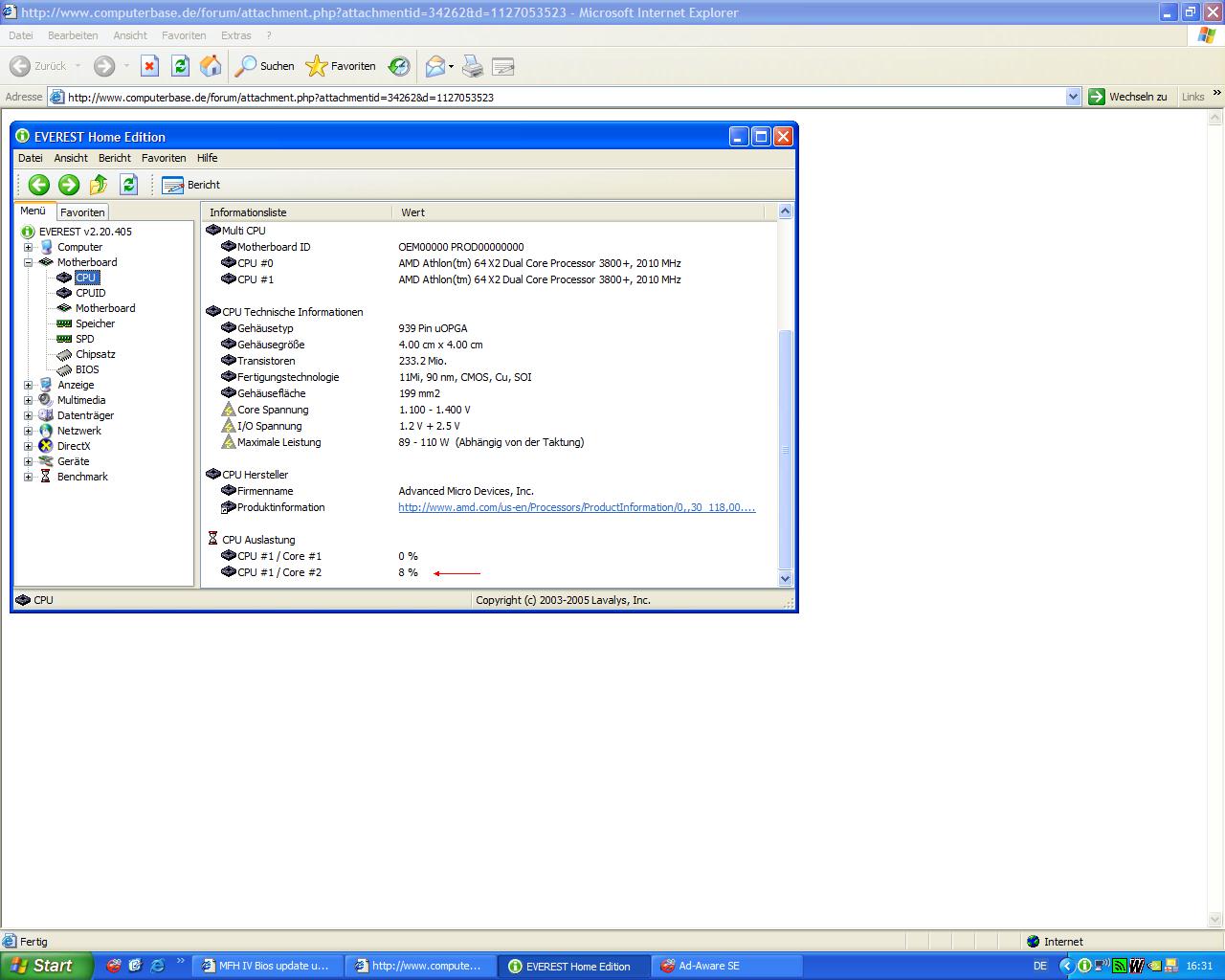Open the address bar dropdown arrow
1225x980 pixels.
[1073, 97]
